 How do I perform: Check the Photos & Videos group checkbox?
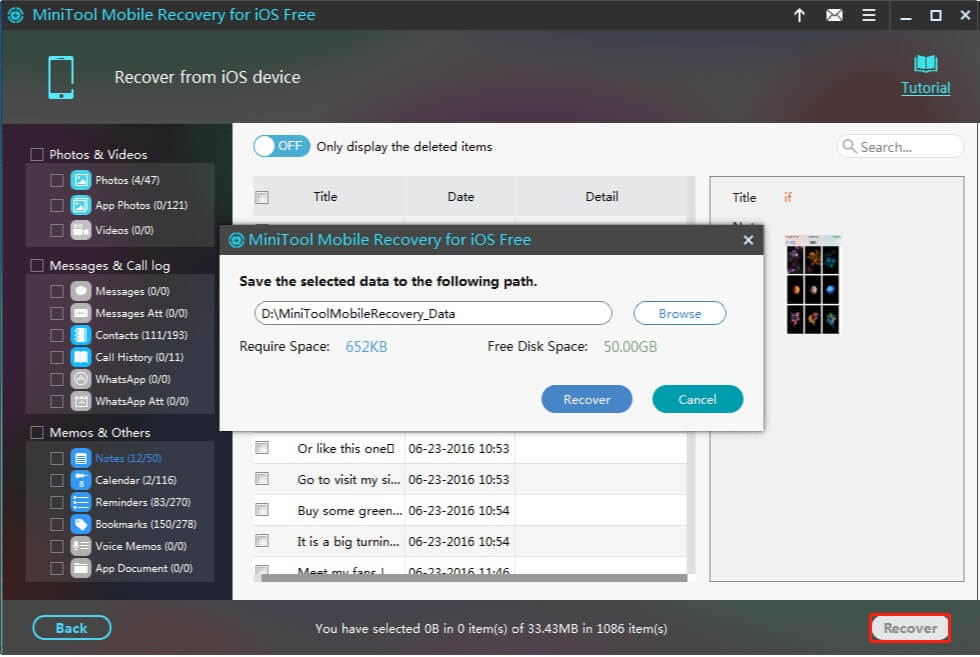point(37,154)
